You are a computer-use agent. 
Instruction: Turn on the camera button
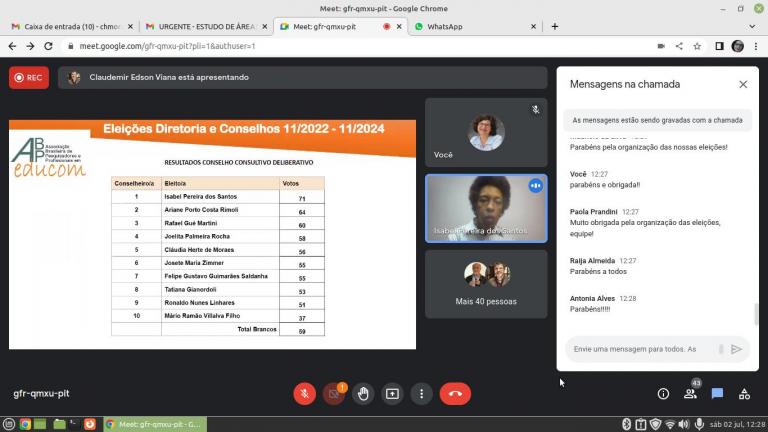(x=334, y=394)
